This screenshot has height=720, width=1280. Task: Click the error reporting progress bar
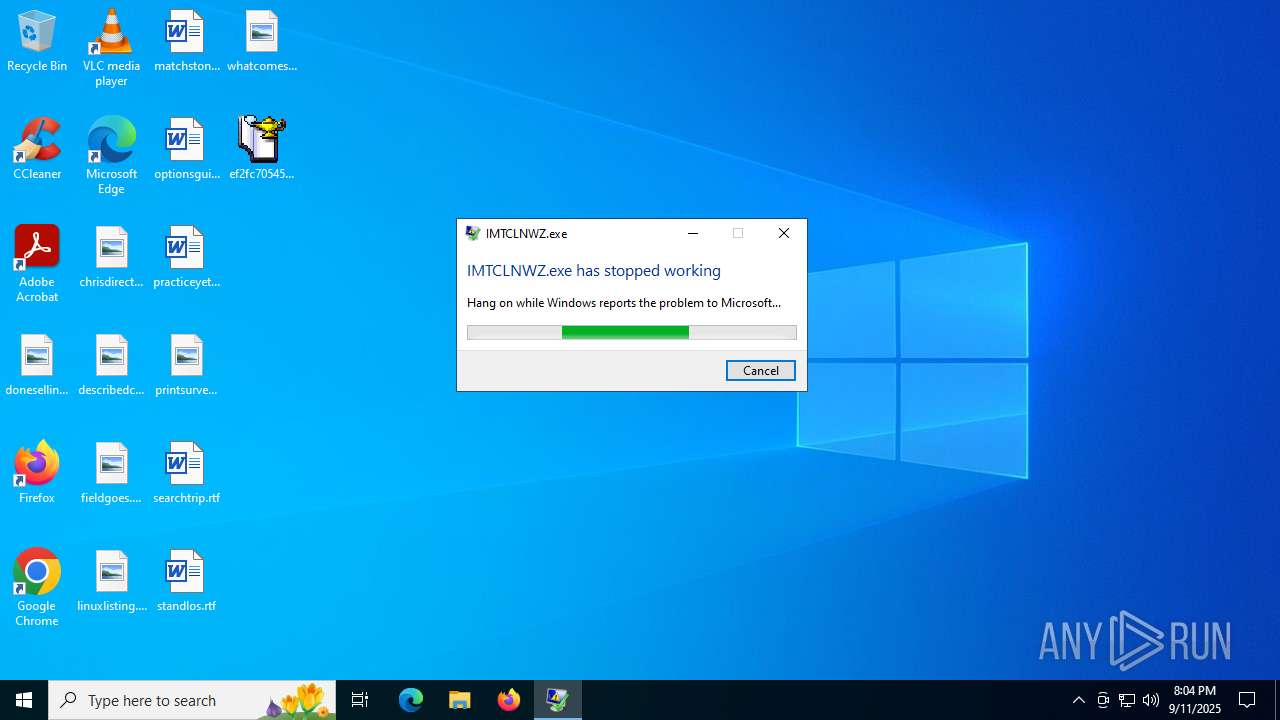point(632,332)
